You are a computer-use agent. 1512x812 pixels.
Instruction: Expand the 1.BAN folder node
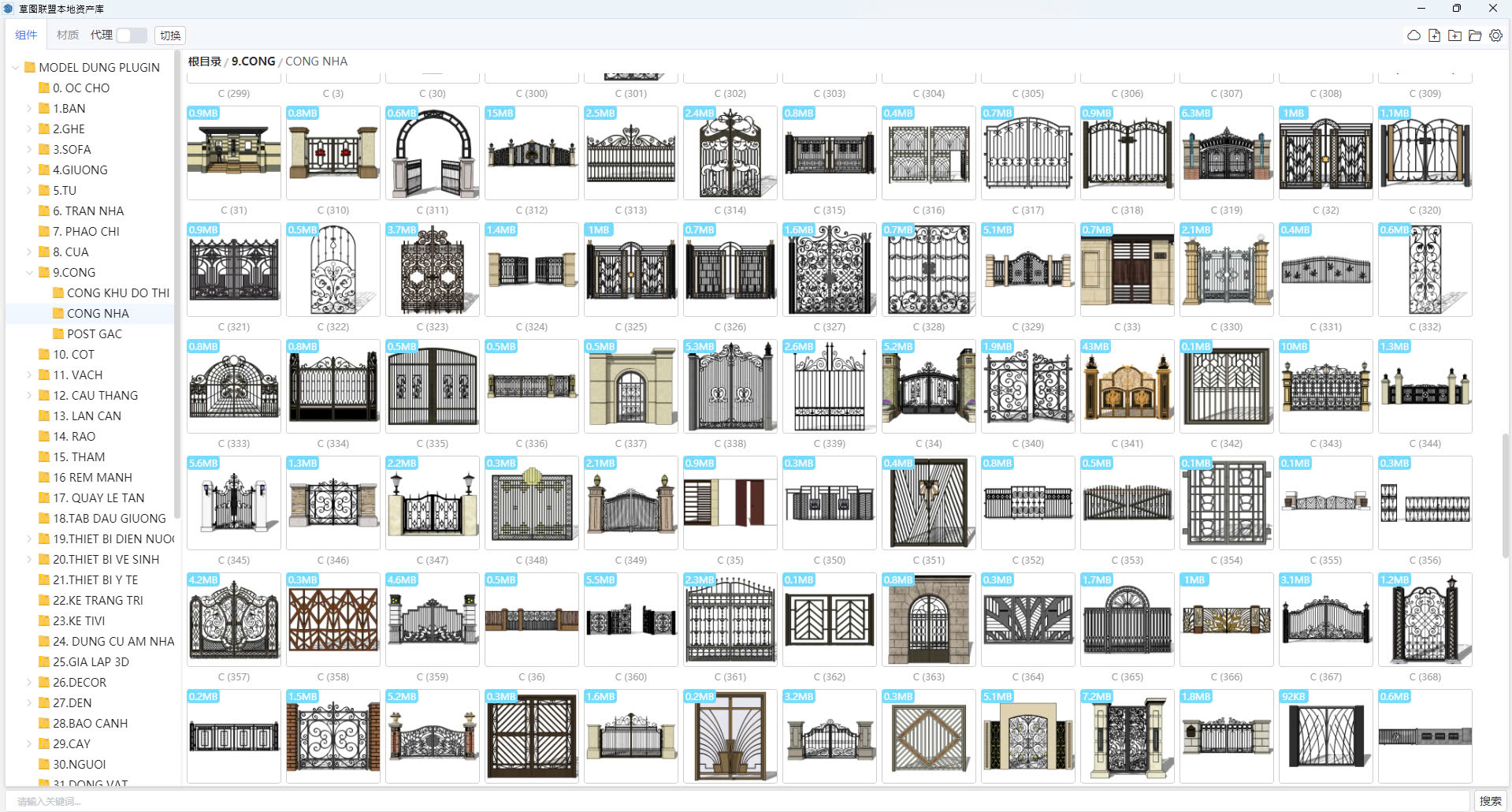(30, 108)
